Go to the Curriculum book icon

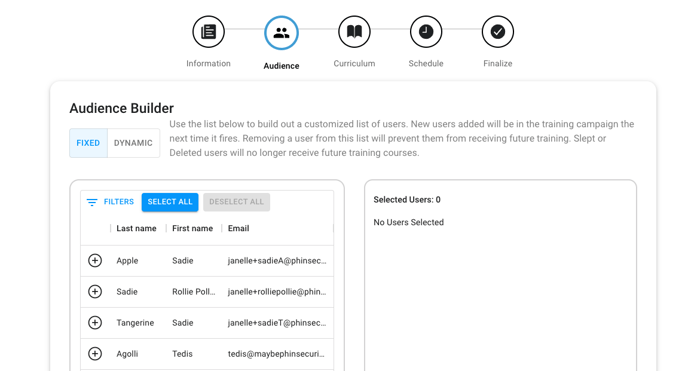354,32
